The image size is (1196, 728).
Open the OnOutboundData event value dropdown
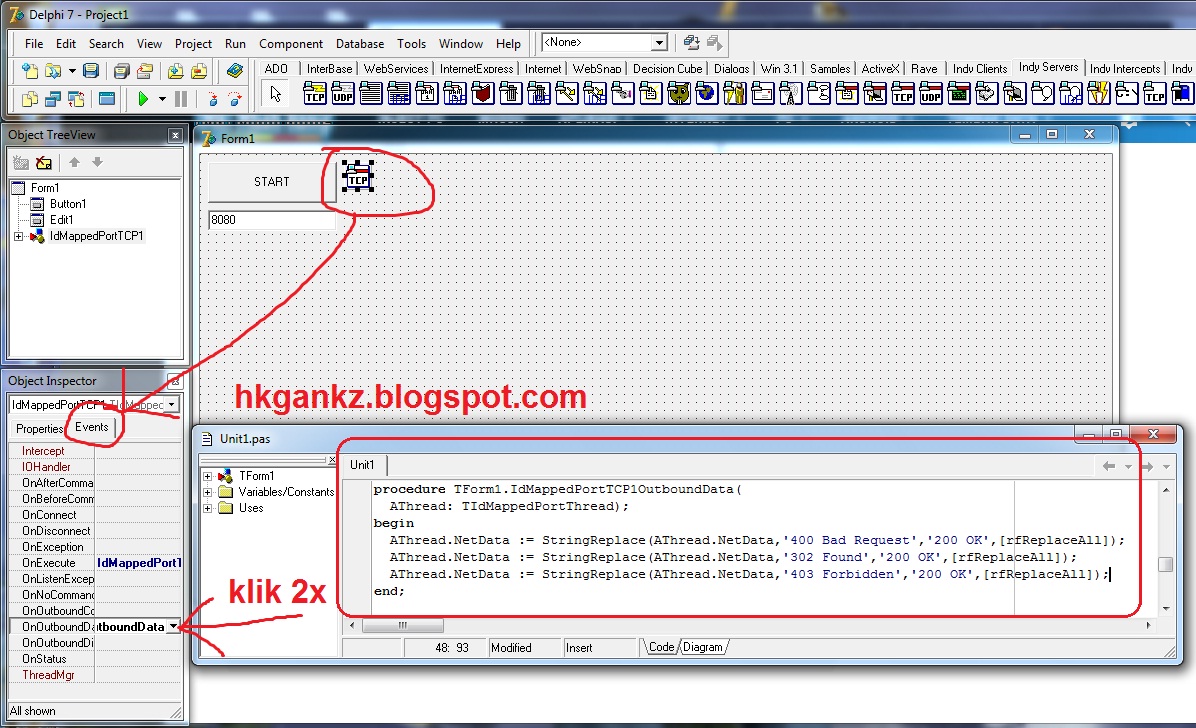point(174,627)
